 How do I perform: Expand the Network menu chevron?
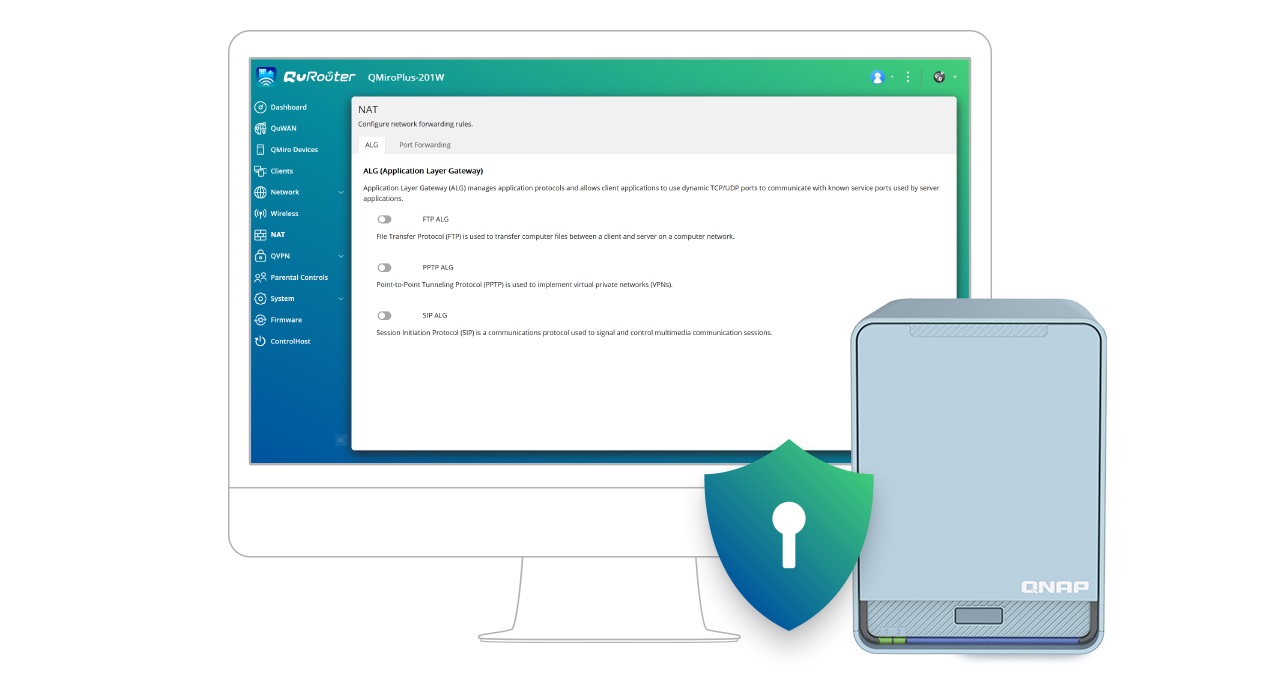point(341,192)
